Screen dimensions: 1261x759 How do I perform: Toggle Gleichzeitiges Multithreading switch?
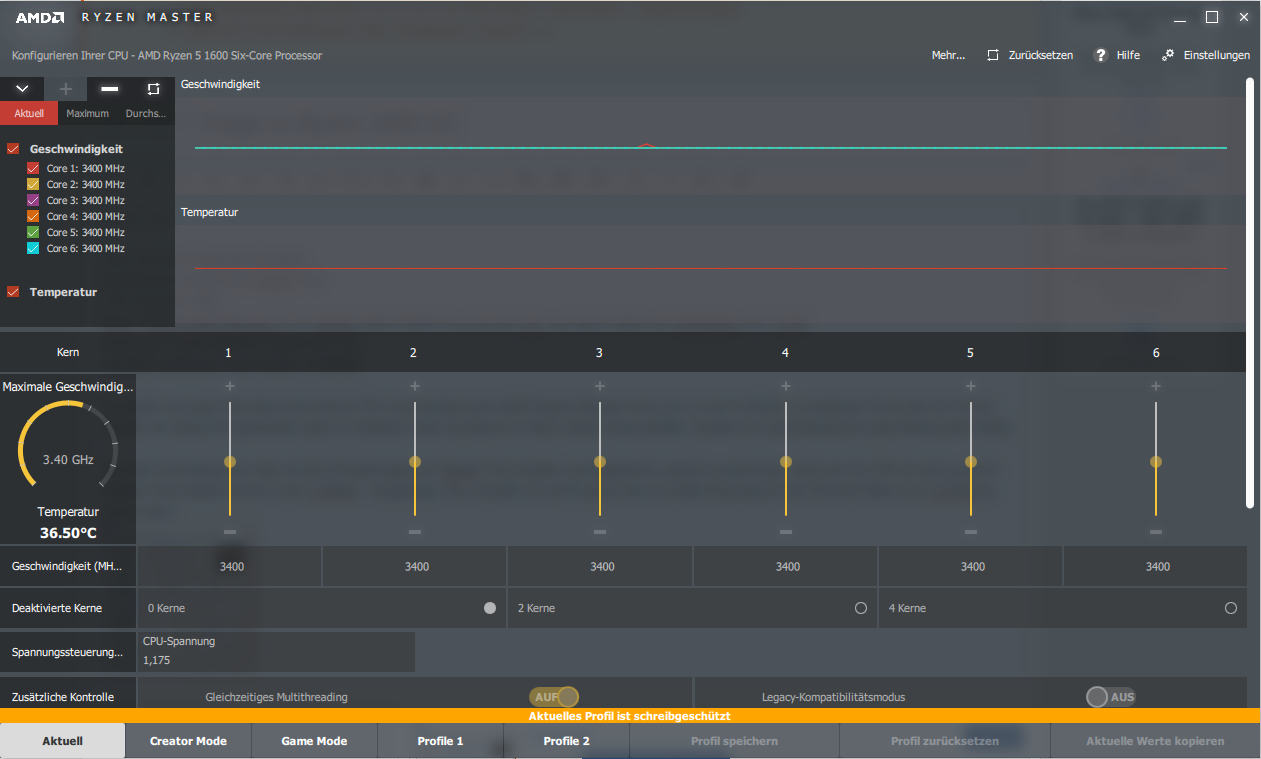coord(555,697)
